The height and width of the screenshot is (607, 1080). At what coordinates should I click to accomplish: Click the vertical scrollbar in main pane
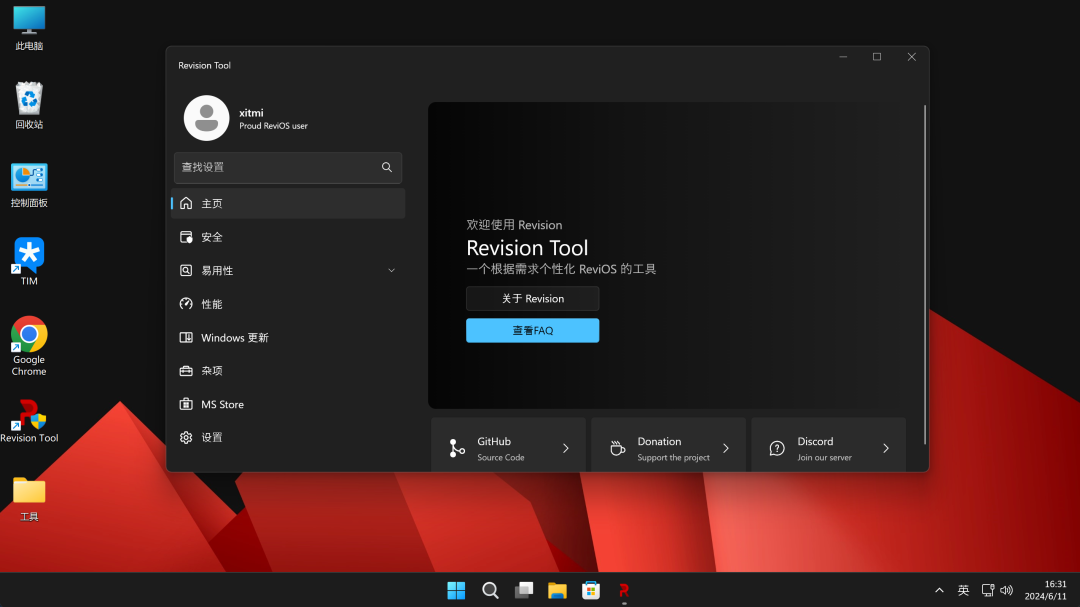[x=924, y=274]
